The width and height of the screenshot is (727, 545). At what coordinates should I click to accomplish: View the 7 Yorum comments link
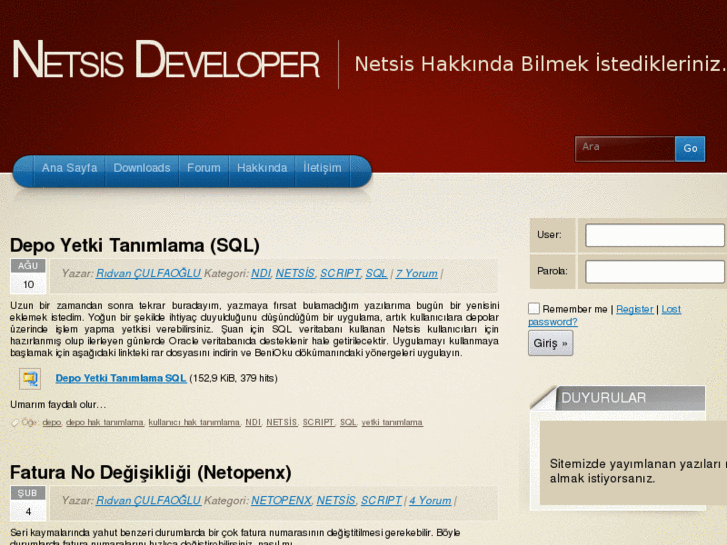[416, 274]
